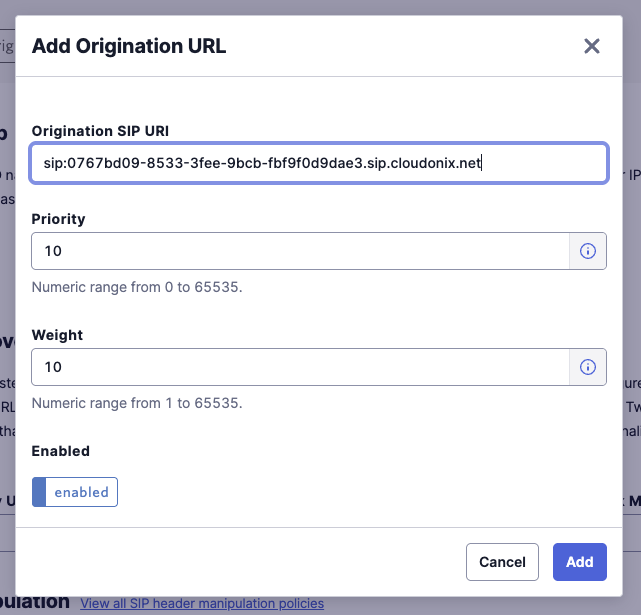Focus the Priority number input
This screenshot has width=641, height=615.
click(300, 251)
